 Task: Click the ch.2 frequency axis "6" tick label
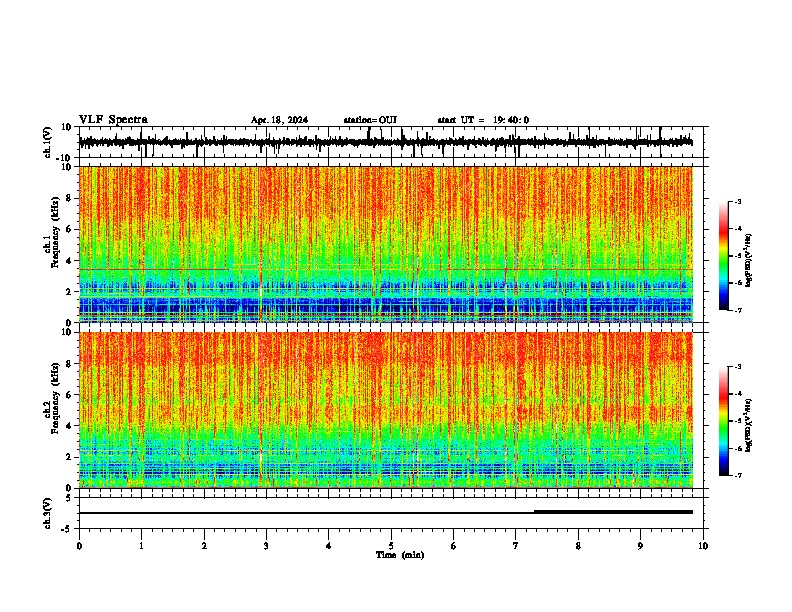69,395
